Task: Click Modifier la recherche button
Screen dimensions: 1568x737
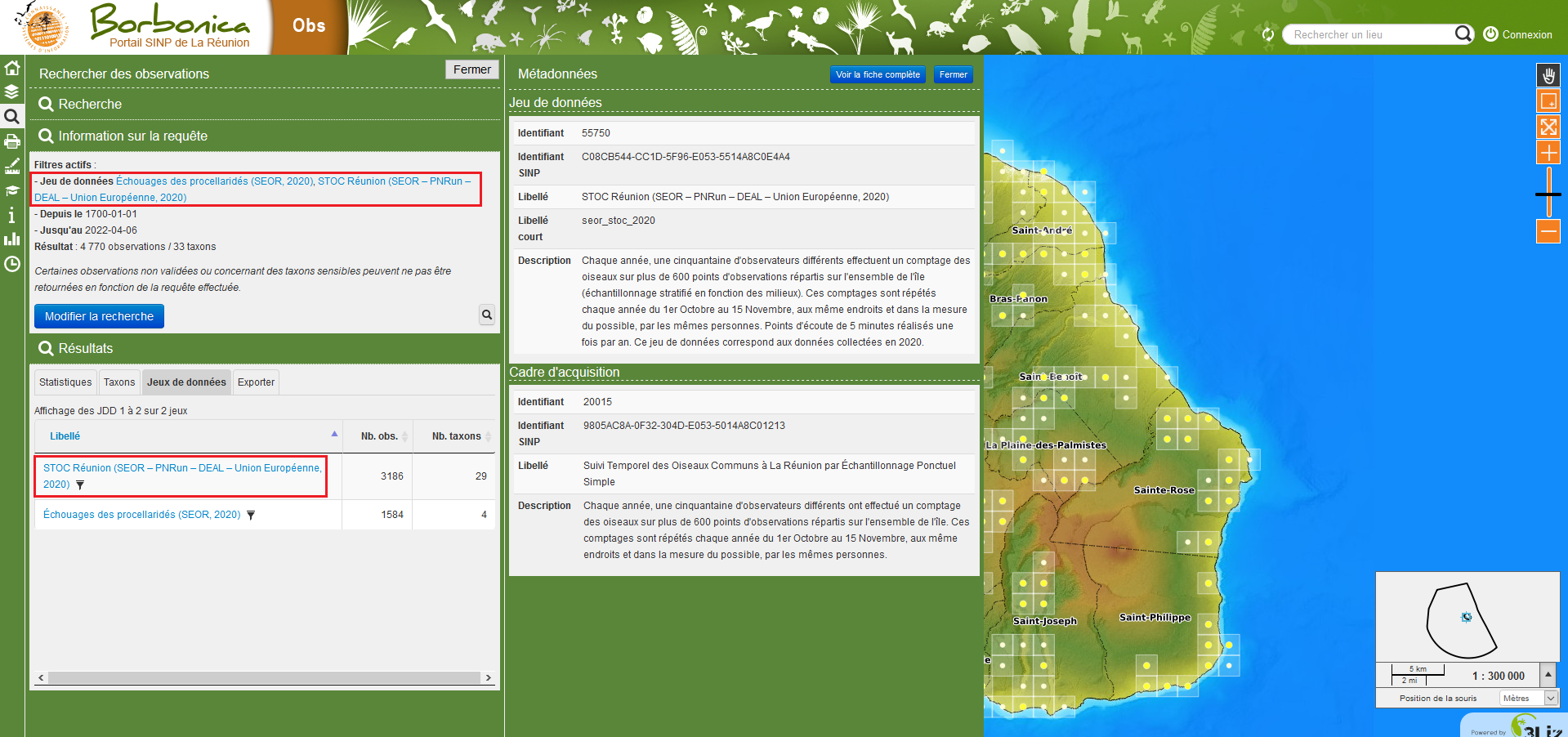Action: [x=99, y=316]
